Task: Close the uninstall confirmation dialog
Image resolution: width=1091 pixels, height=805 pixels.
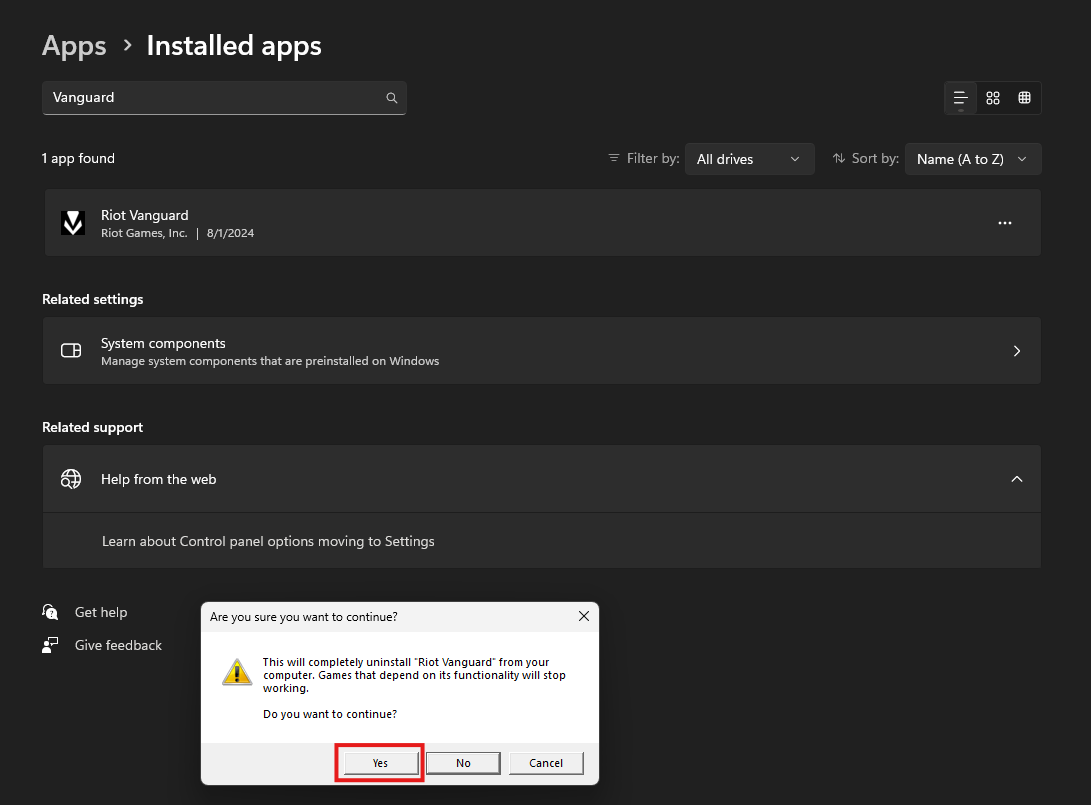Action: [x=584, y=617]
